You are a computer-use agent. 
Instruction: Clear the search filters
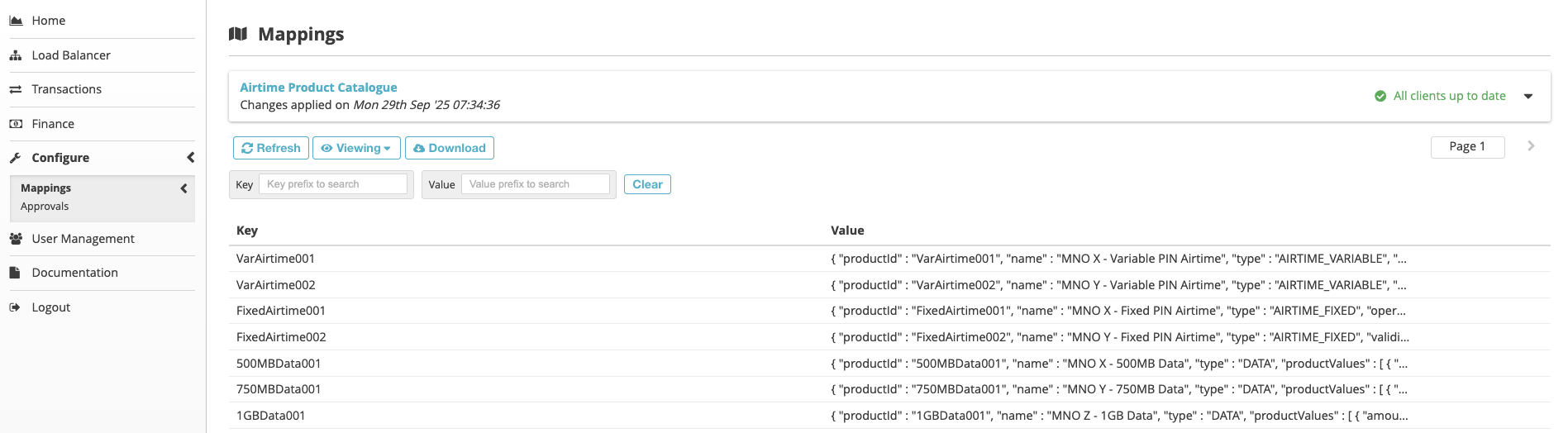tap(647, 184)
